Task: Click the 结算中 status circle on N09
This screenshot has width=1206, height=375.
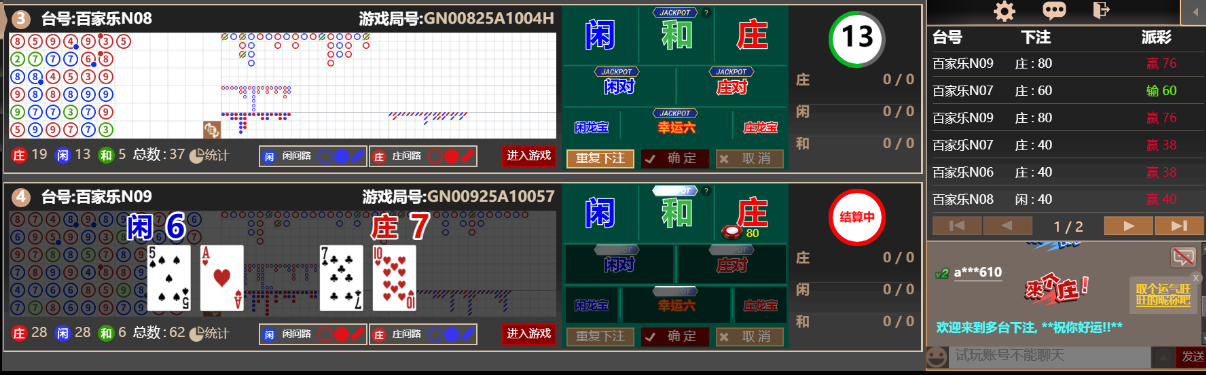Action: click(856, 217)
